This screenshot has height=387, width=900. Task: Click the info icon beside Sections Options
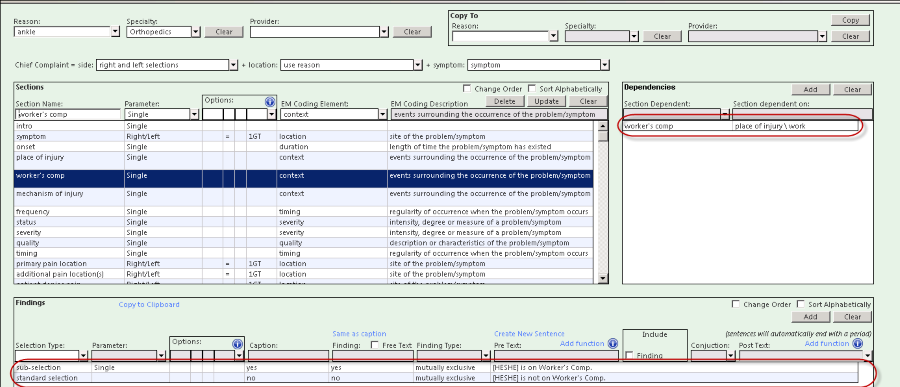(x=270, y=102)
